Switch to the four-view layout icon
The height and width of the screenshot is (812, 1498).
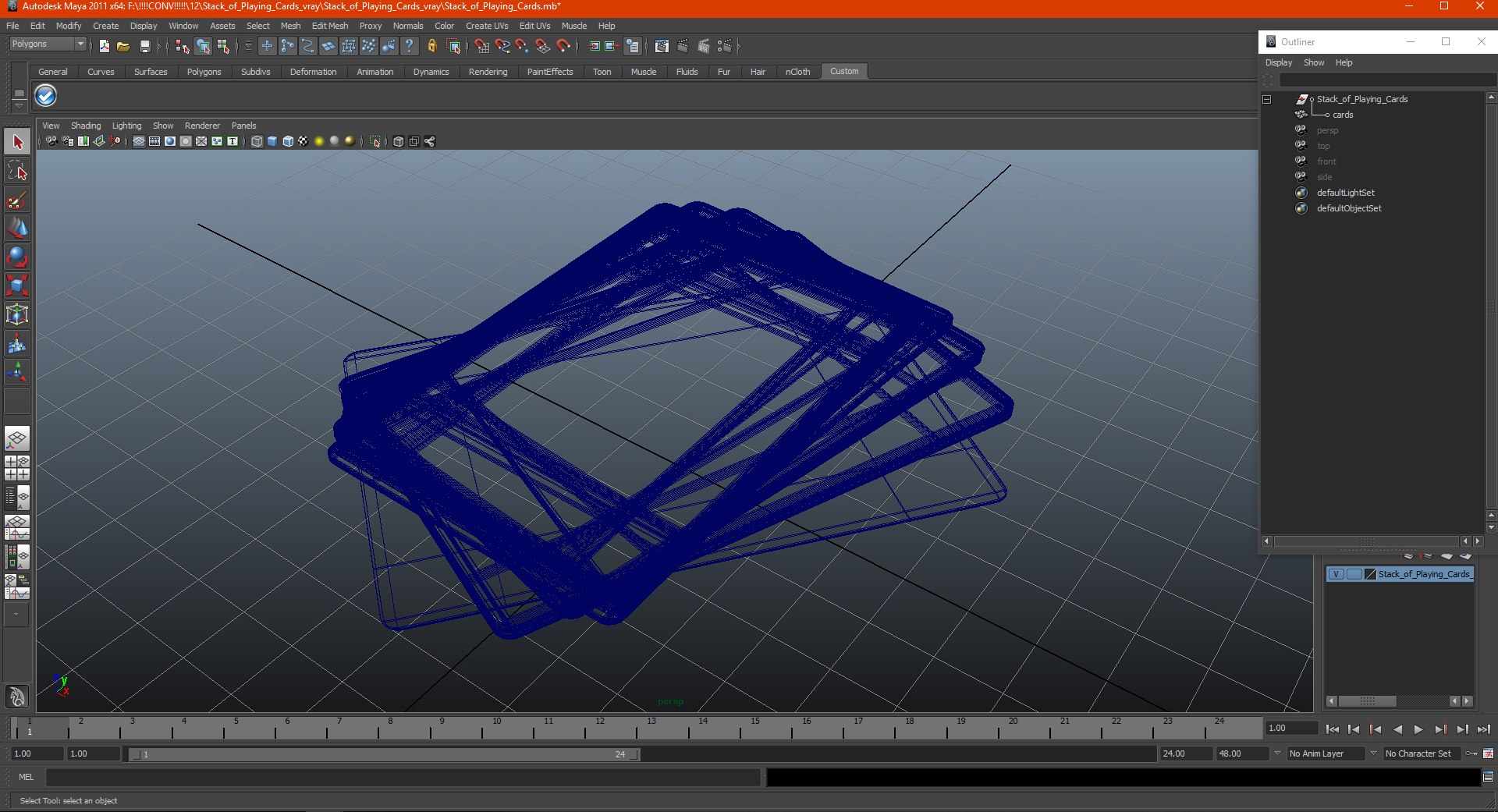tap(17, 468)
